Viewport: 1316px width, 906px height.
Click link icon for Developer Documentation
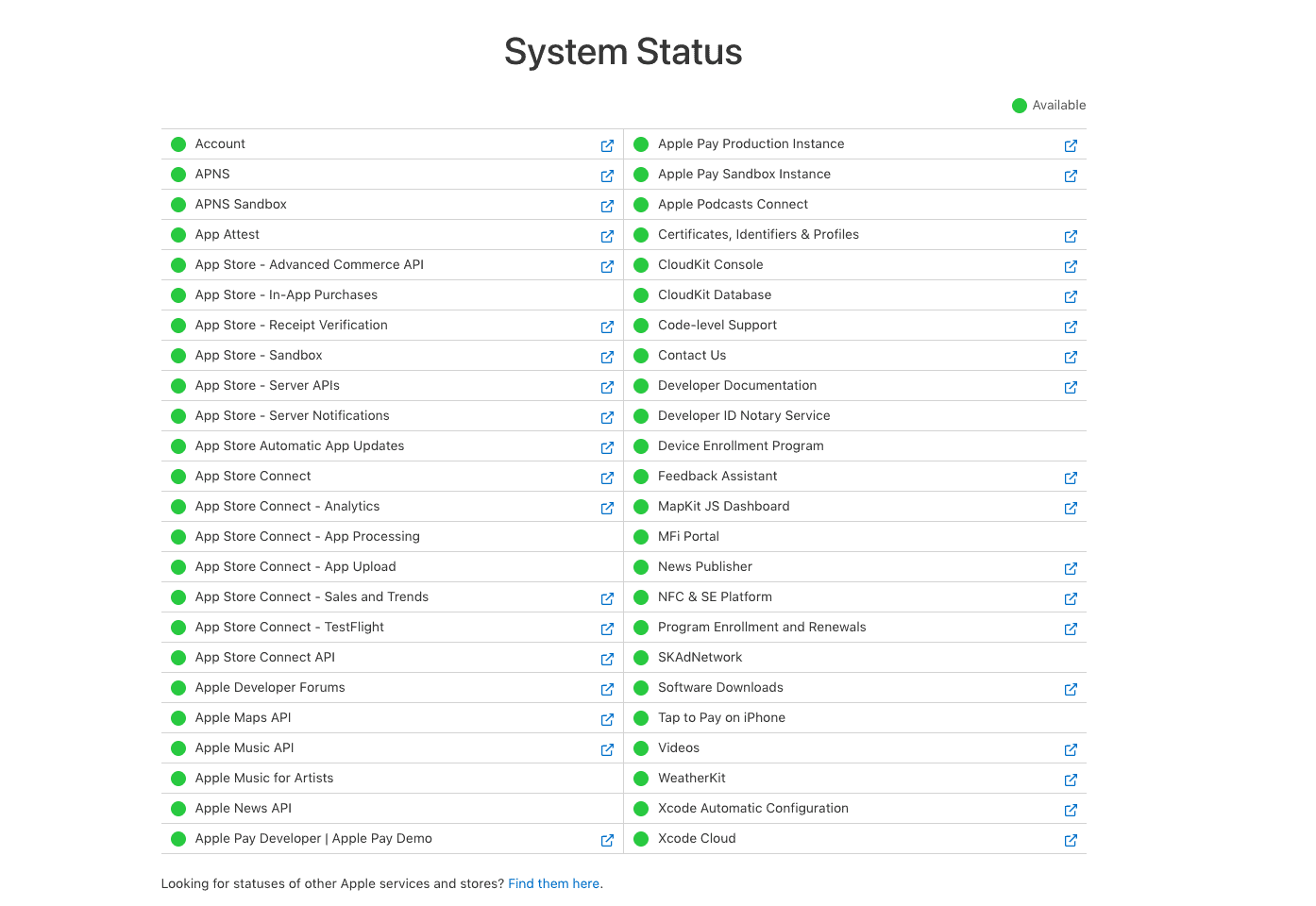[1071, 387]
